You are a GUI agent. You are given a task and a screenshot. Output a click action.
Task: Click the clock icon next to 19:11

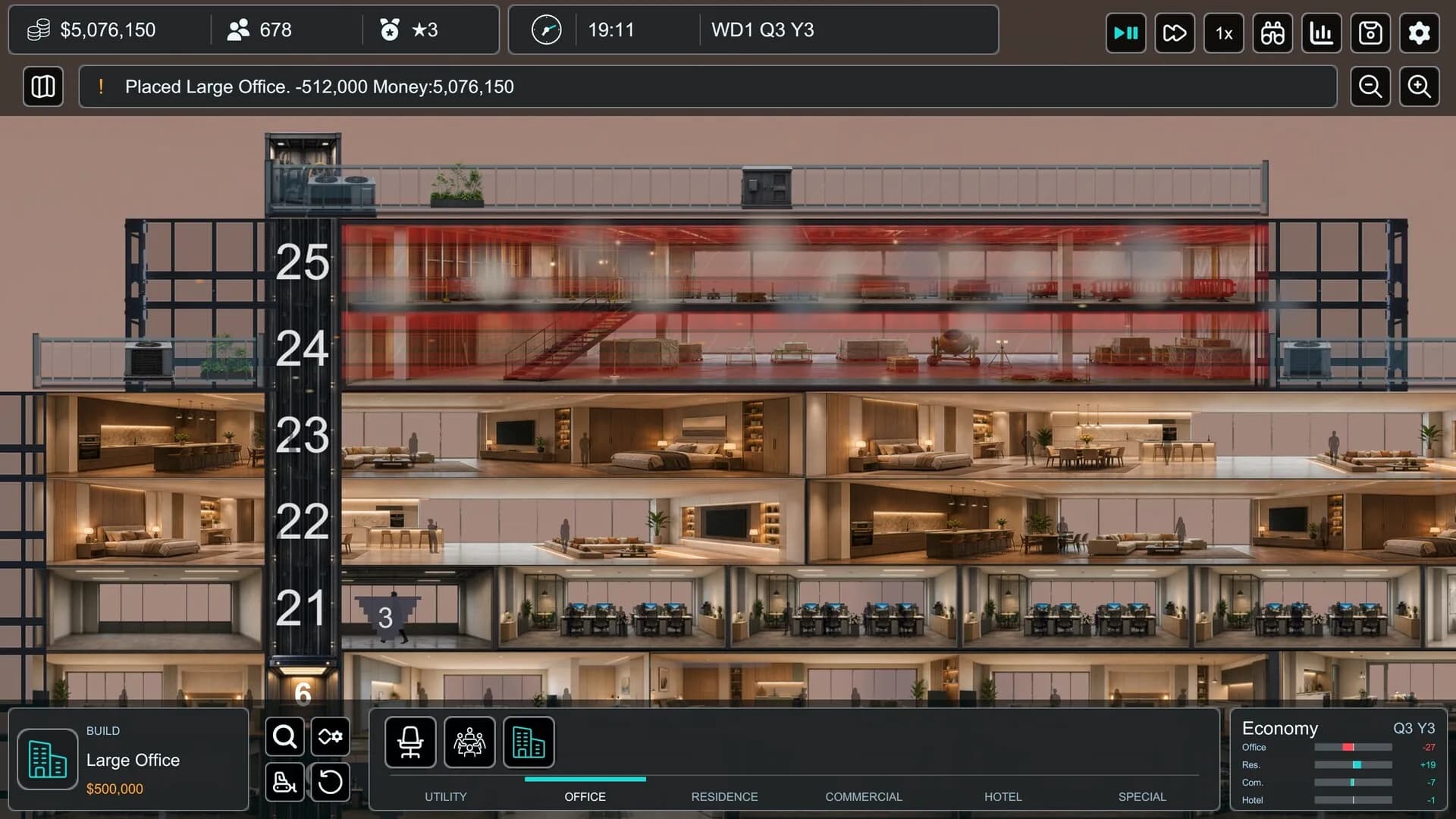pos(546,30)
